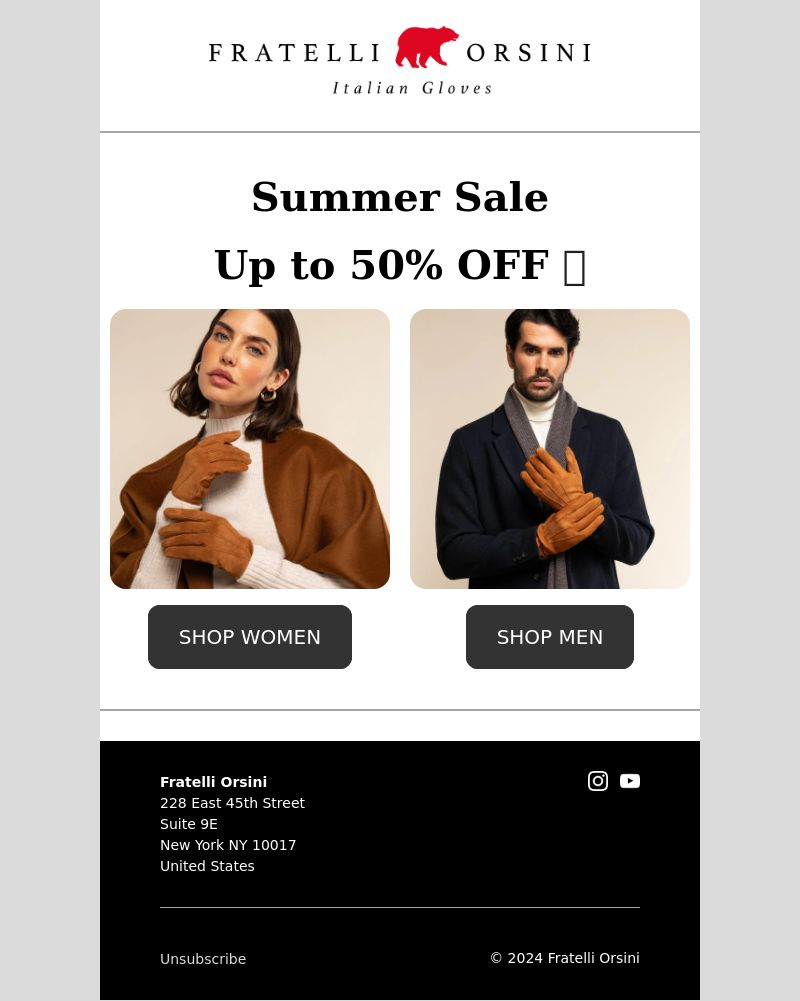Open the Instagram icon in footer

(x=598, y=781)
